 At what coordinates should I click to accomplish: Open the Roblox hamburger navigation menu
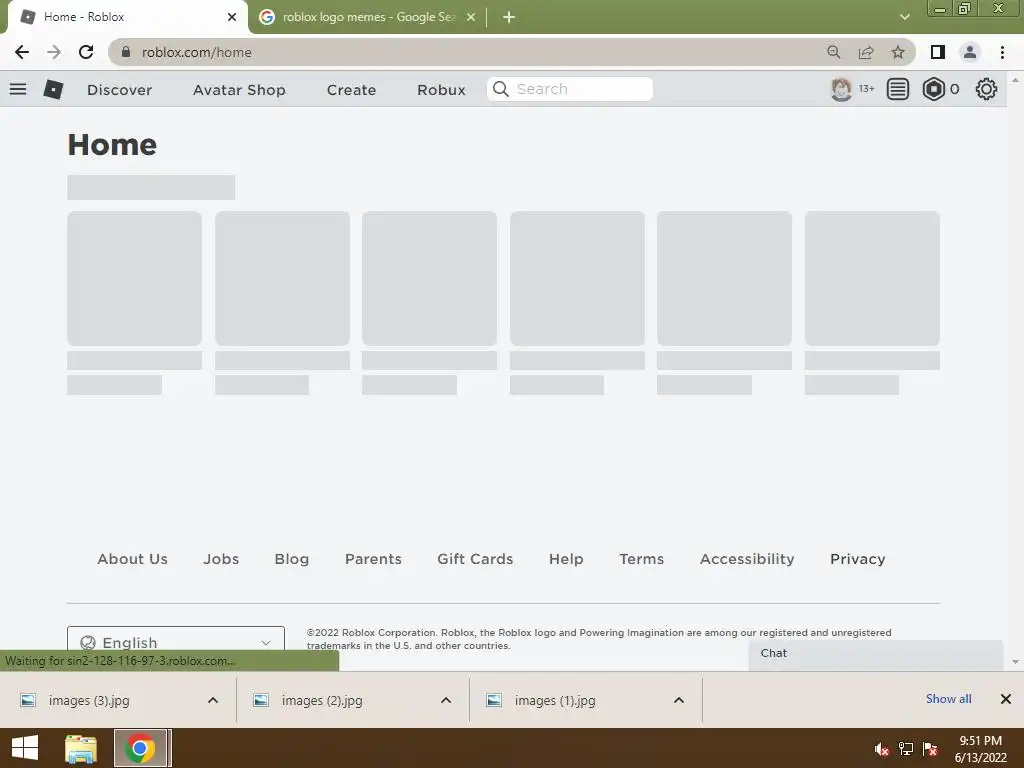18,89
